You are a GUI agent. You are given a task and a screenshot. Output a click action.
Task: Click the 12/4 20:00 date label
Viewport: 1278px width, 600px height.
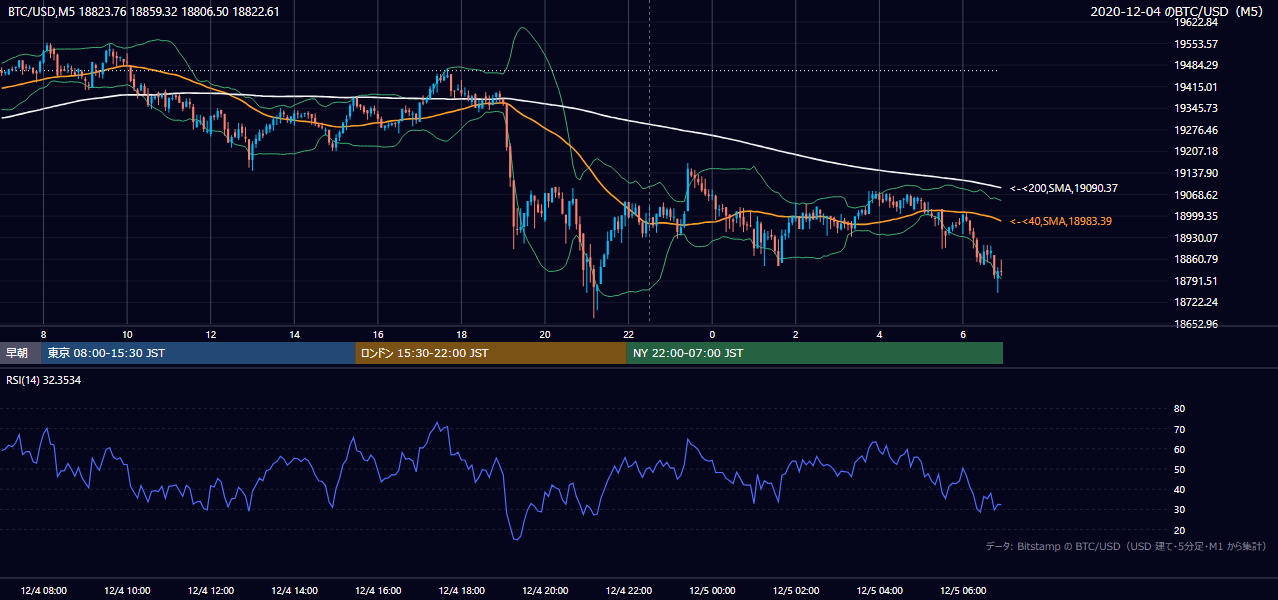pos(545,591)
